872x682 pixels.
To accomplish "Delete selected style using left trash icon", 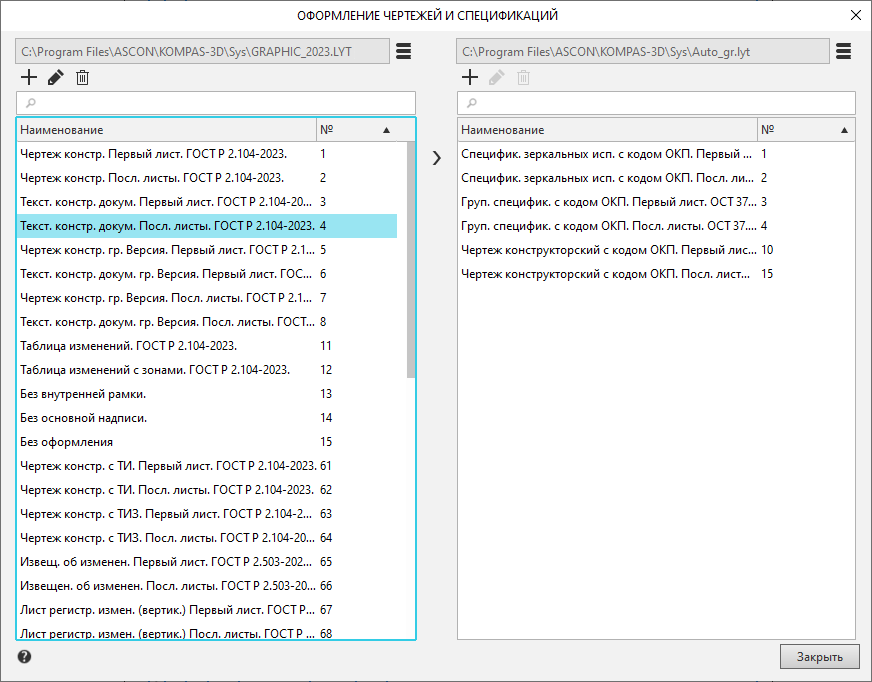I will [x=83, y=77].
